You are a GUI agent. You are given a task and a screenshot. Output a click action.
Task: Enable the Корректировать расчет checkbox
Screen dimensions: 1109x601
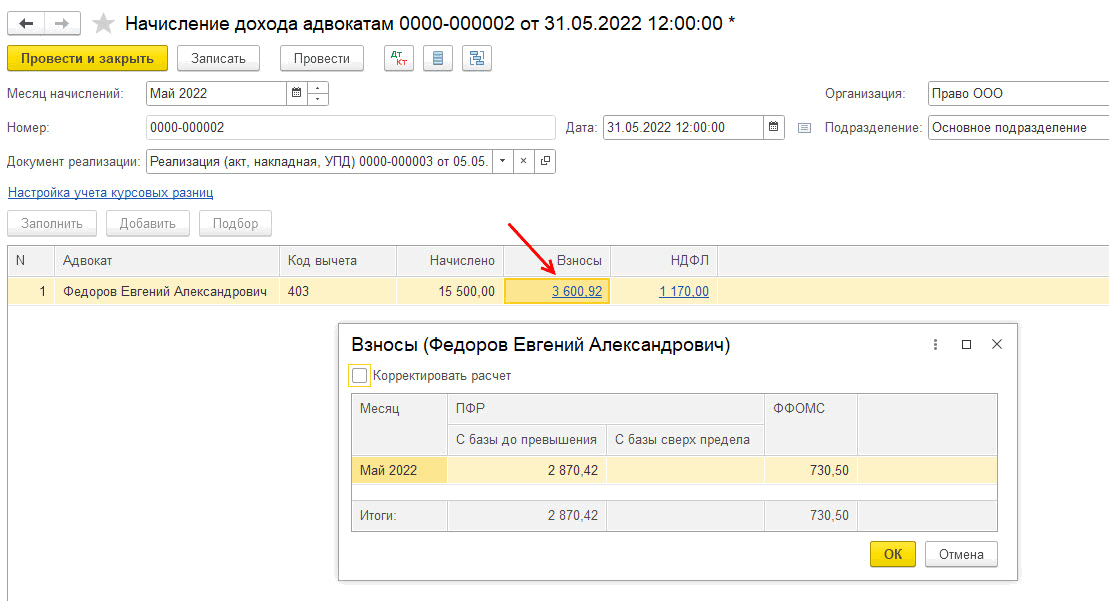coord(360,376)
